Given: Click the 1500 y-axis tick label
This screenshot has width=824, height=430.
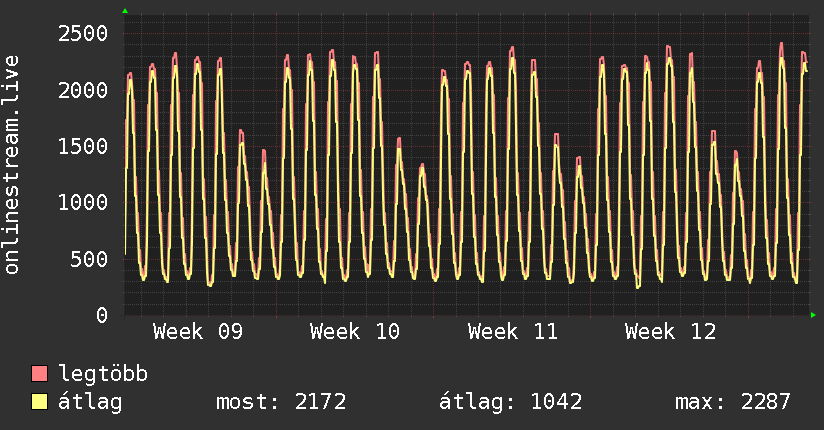Looking at the screenshot, I should [x=82, y=147].
